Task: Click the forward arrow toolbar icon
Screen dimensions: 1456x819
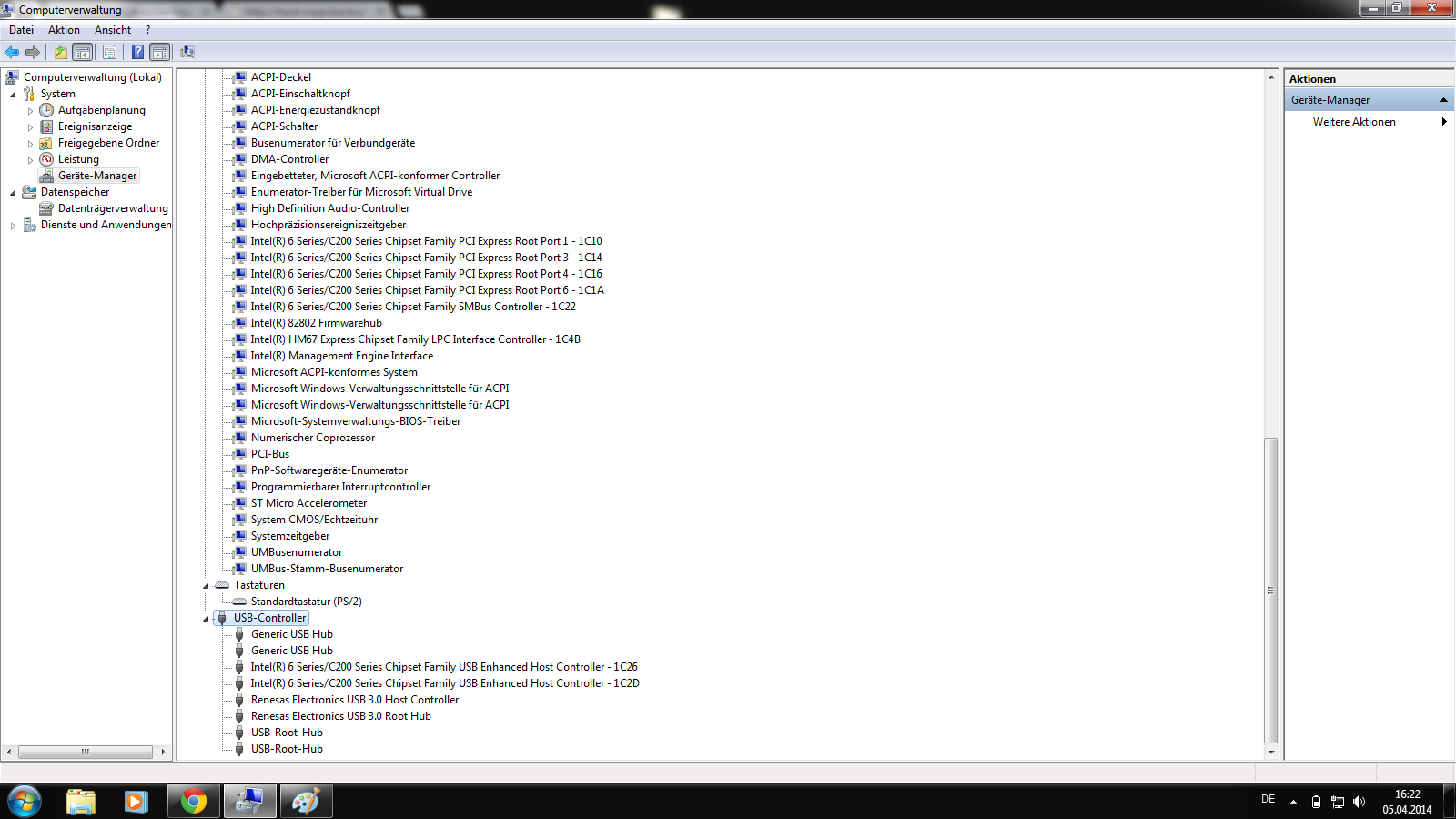Action: pos(33,52)
